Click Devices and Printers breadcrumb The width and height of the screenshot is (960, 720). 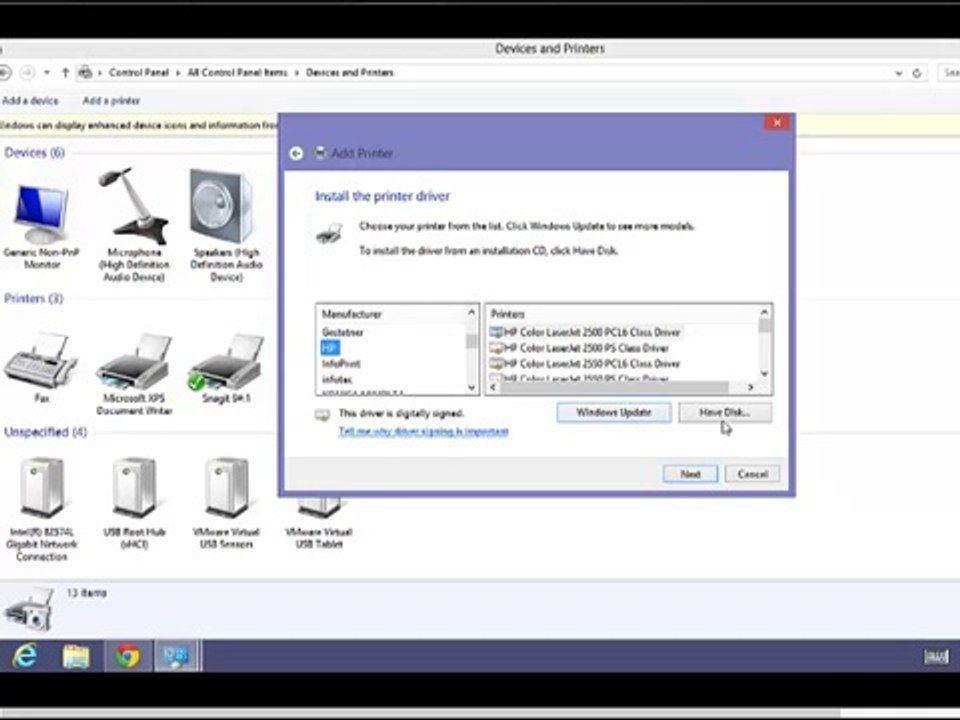coord(350,72)
